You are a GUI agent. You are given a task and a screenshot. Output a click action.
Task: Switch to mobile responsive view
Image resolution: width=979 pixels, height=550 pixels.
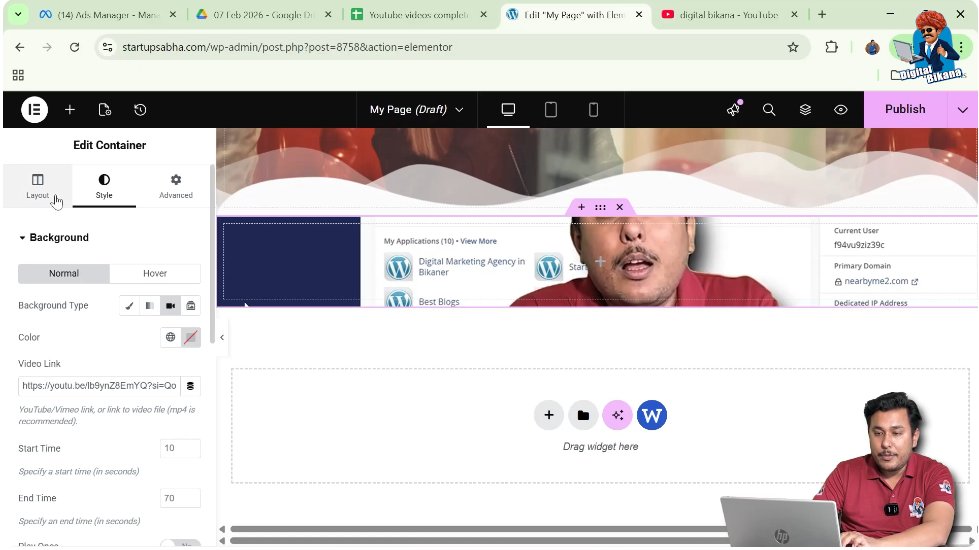point(593,110)
